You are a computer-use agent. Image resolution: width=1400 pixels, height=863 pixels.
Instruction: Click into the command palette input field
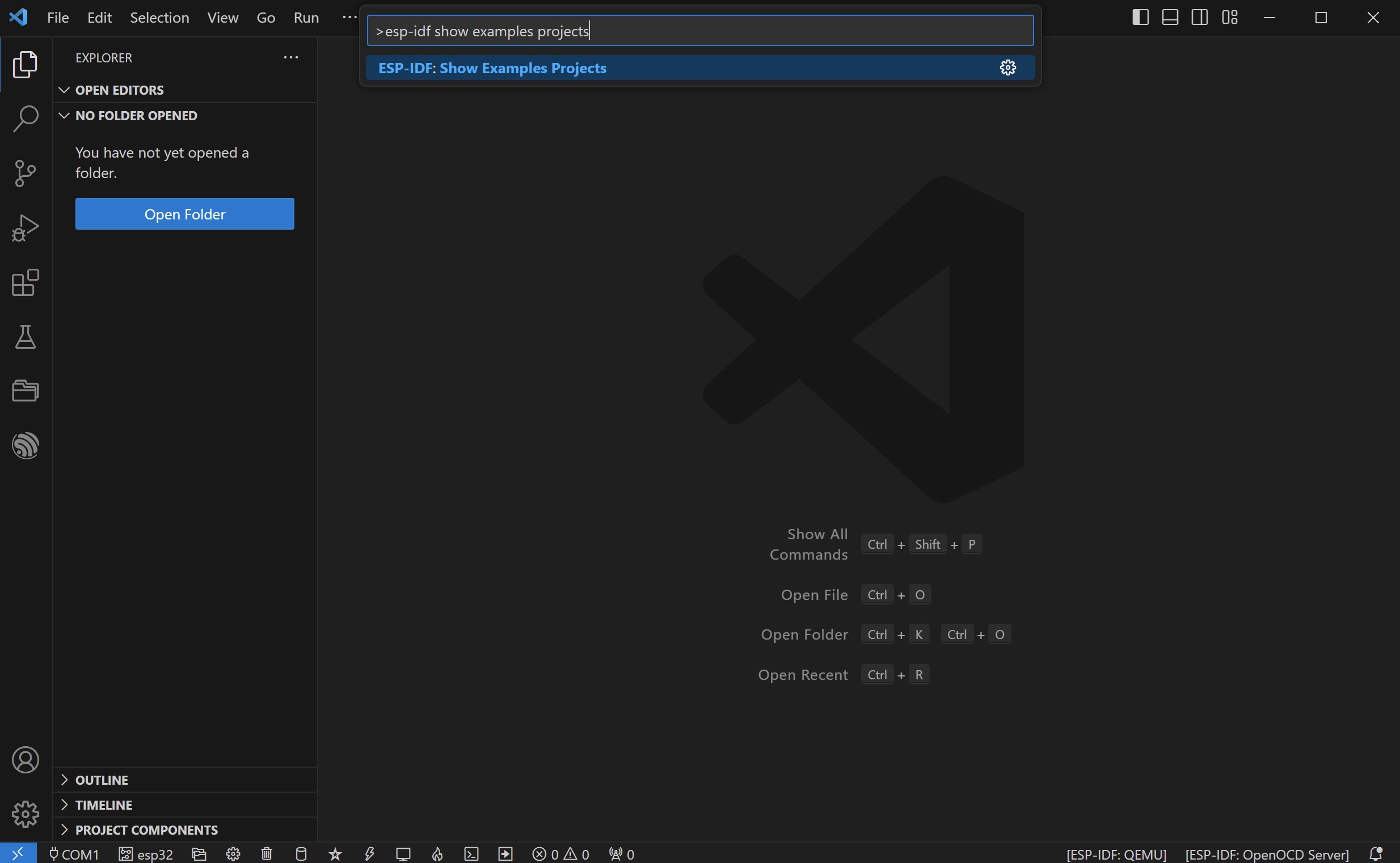[x=700, y=31]
